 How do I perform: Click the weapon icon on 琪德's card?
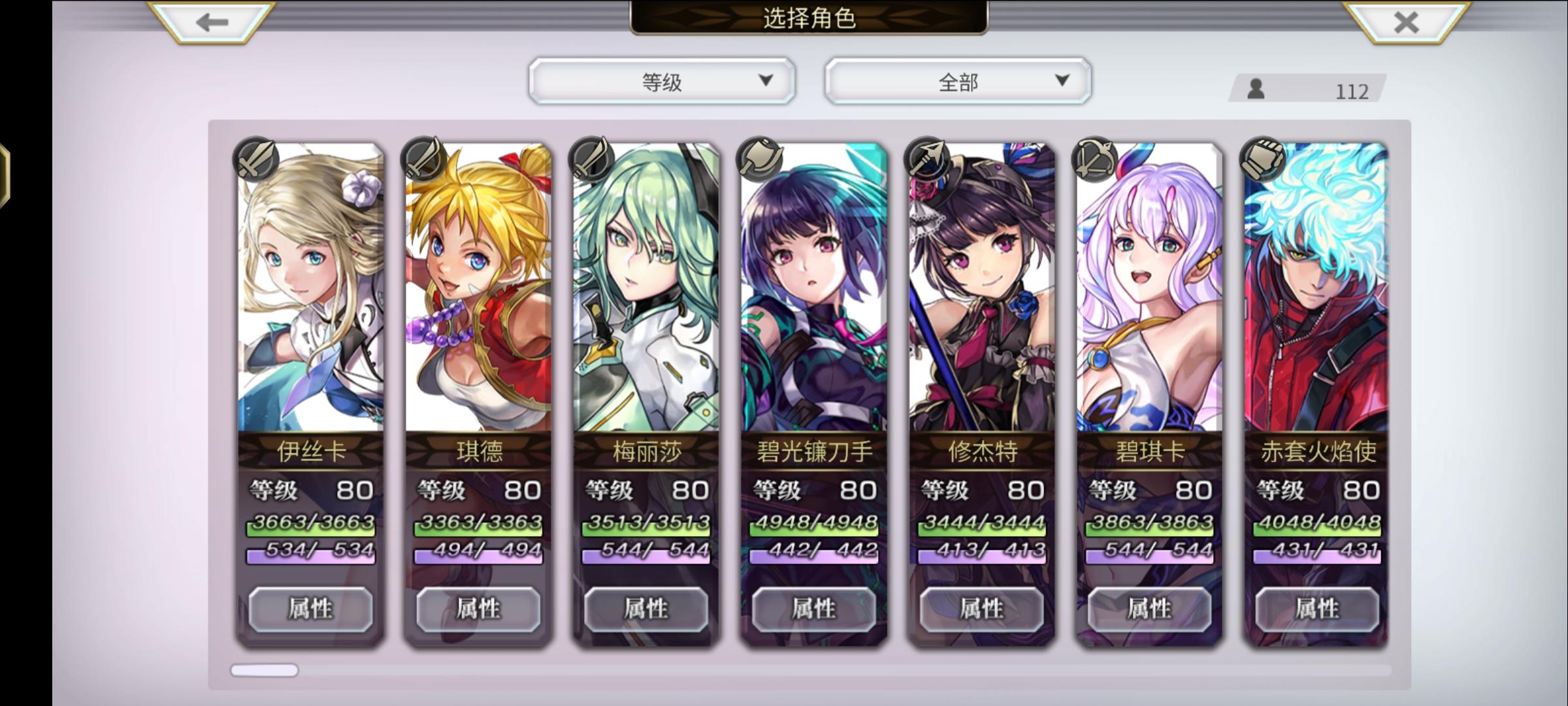click(423, 159)
